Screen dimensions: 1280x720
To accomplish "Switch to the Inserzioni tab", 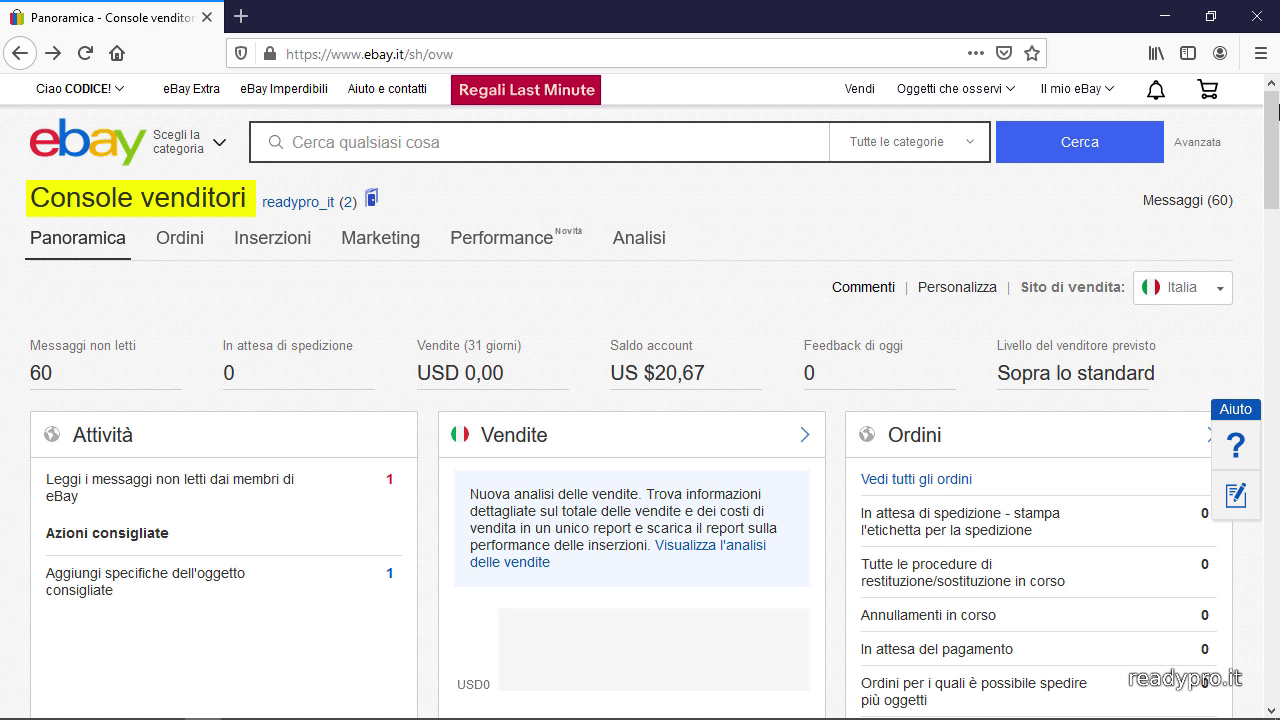I will coord(272,238).
